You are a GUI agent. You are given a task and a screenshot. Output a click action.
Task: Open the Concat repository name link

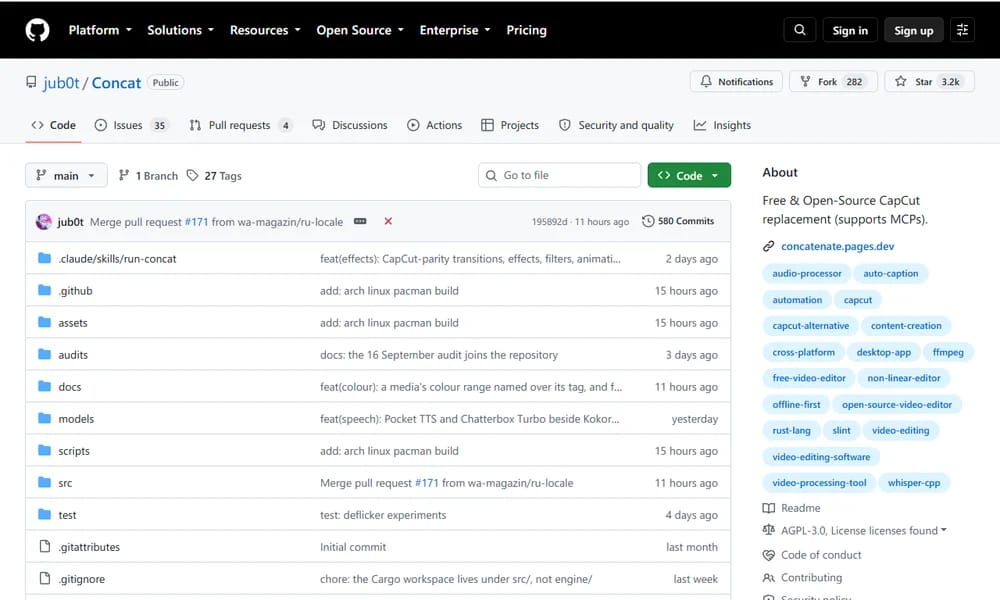(x=116, y=83)
